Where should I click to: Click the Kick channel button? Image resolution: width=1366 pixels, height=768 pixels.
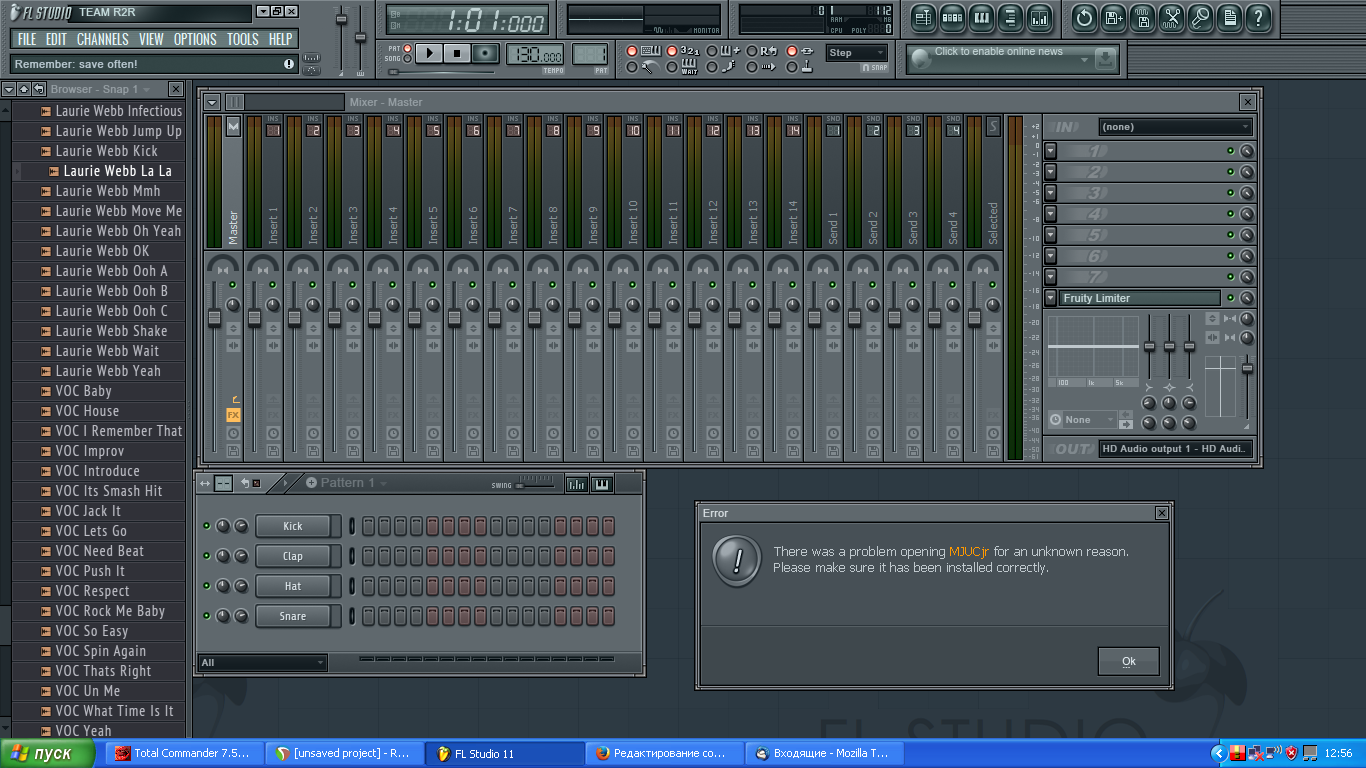pos(293,526)
